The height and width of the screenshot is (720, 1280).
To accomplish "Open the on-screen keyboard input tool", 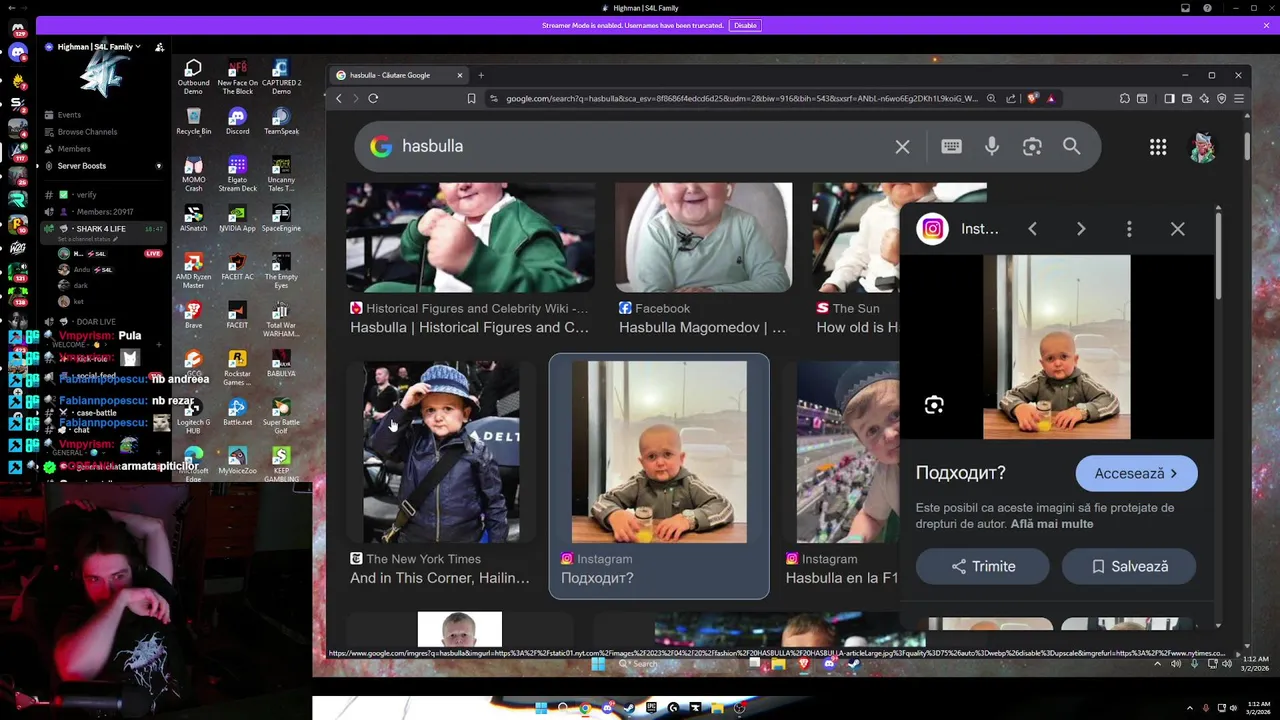I will coord(951,147).
